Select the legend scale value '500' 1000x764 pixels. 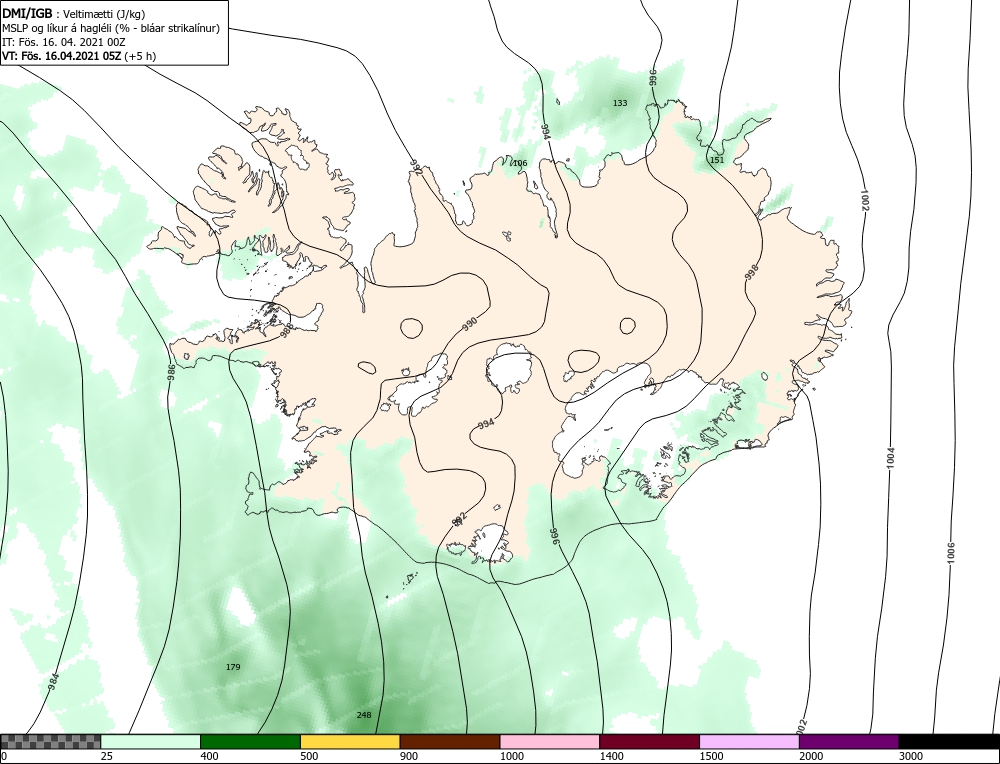pyautogui.click(x=309, y=756)
